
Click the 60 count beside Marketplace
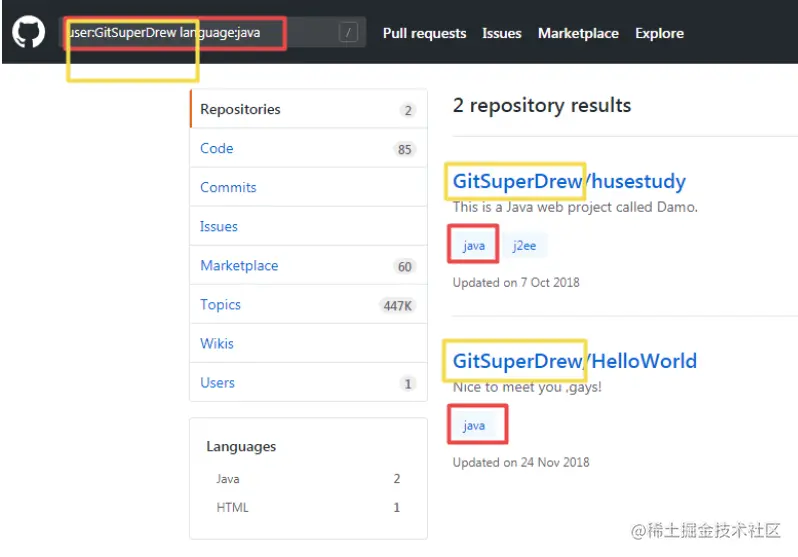point(405,266)
